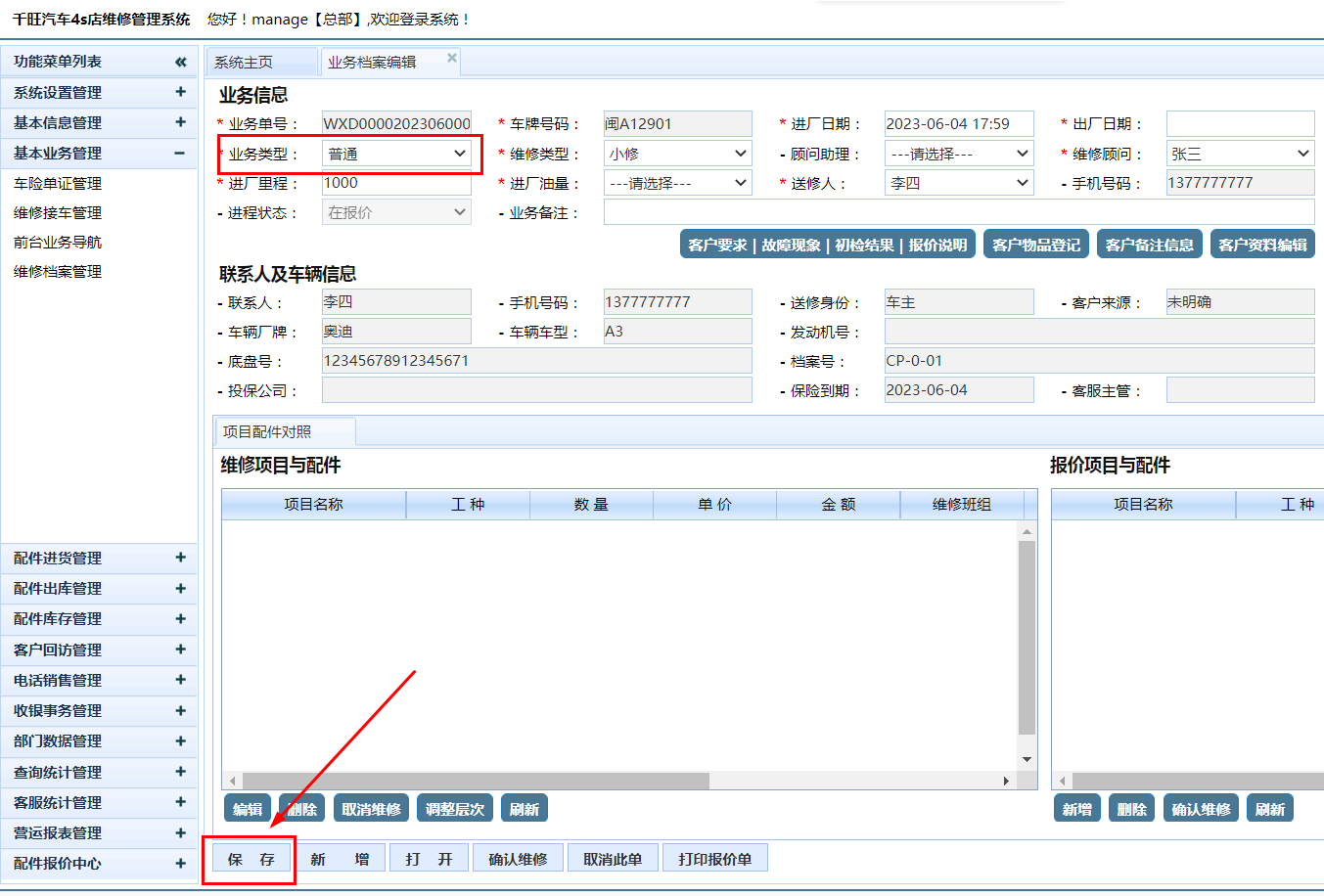Open the 维修顾问 dropdown showing 张三

(1241, 154)
